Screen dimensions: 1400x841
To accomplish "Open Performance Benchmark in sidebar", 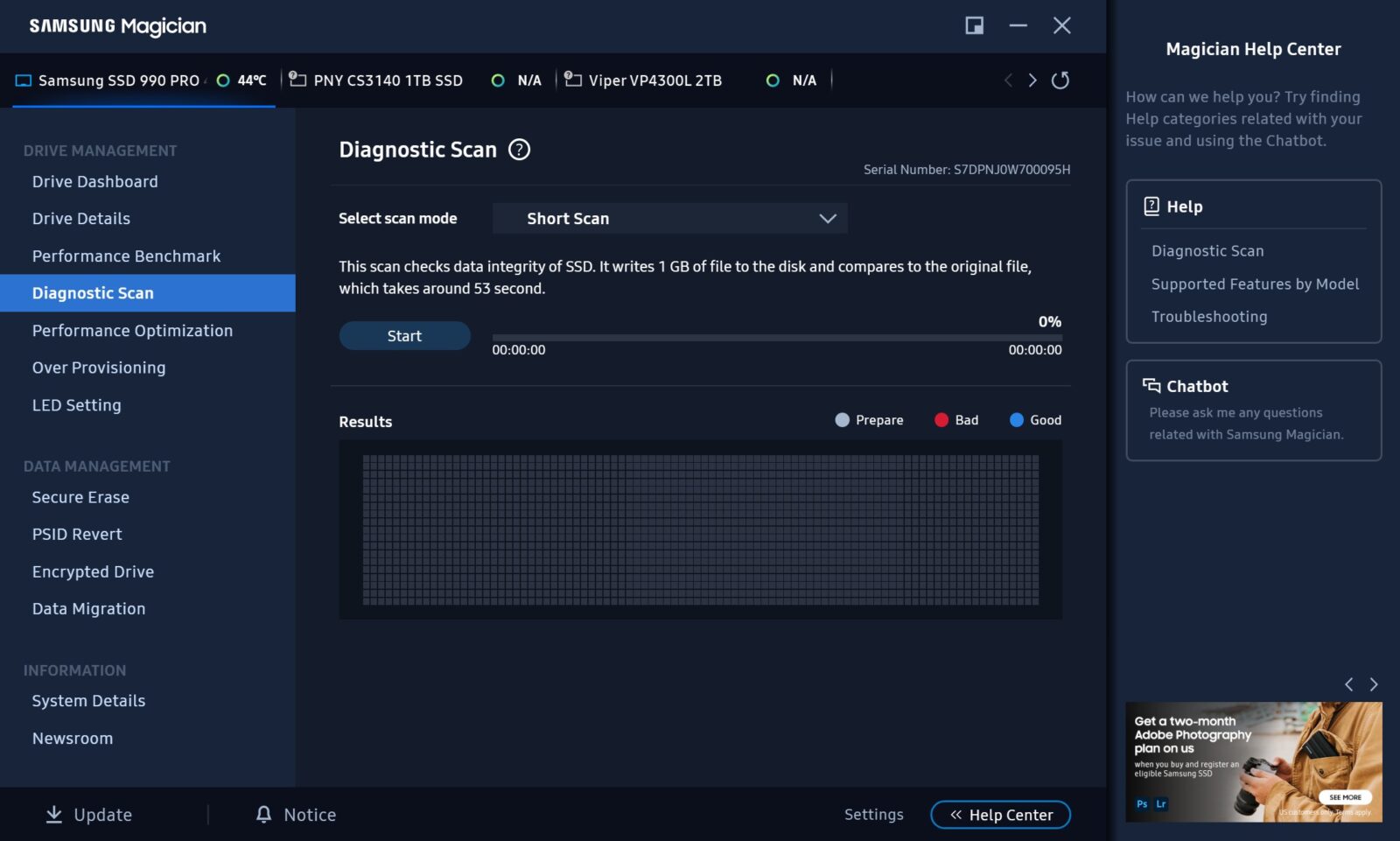I will 126,256.
